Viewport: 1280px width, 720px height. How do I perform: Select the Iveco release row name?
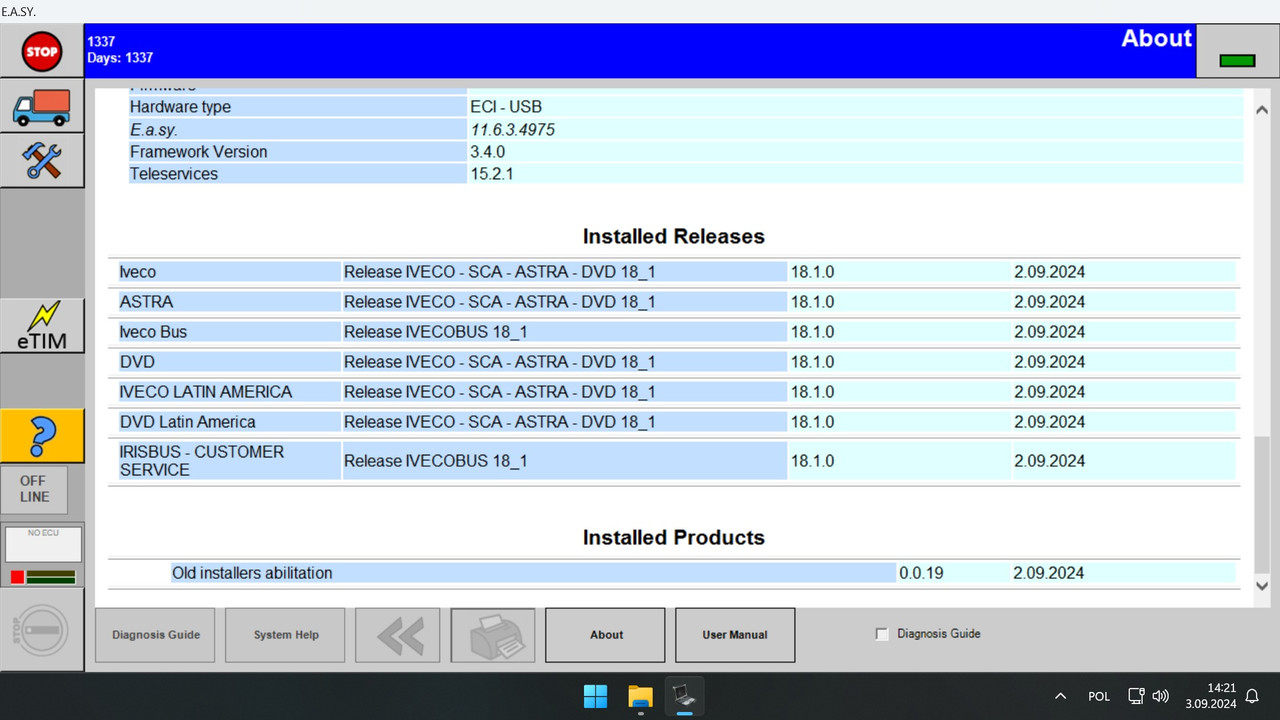click(138, 272)
